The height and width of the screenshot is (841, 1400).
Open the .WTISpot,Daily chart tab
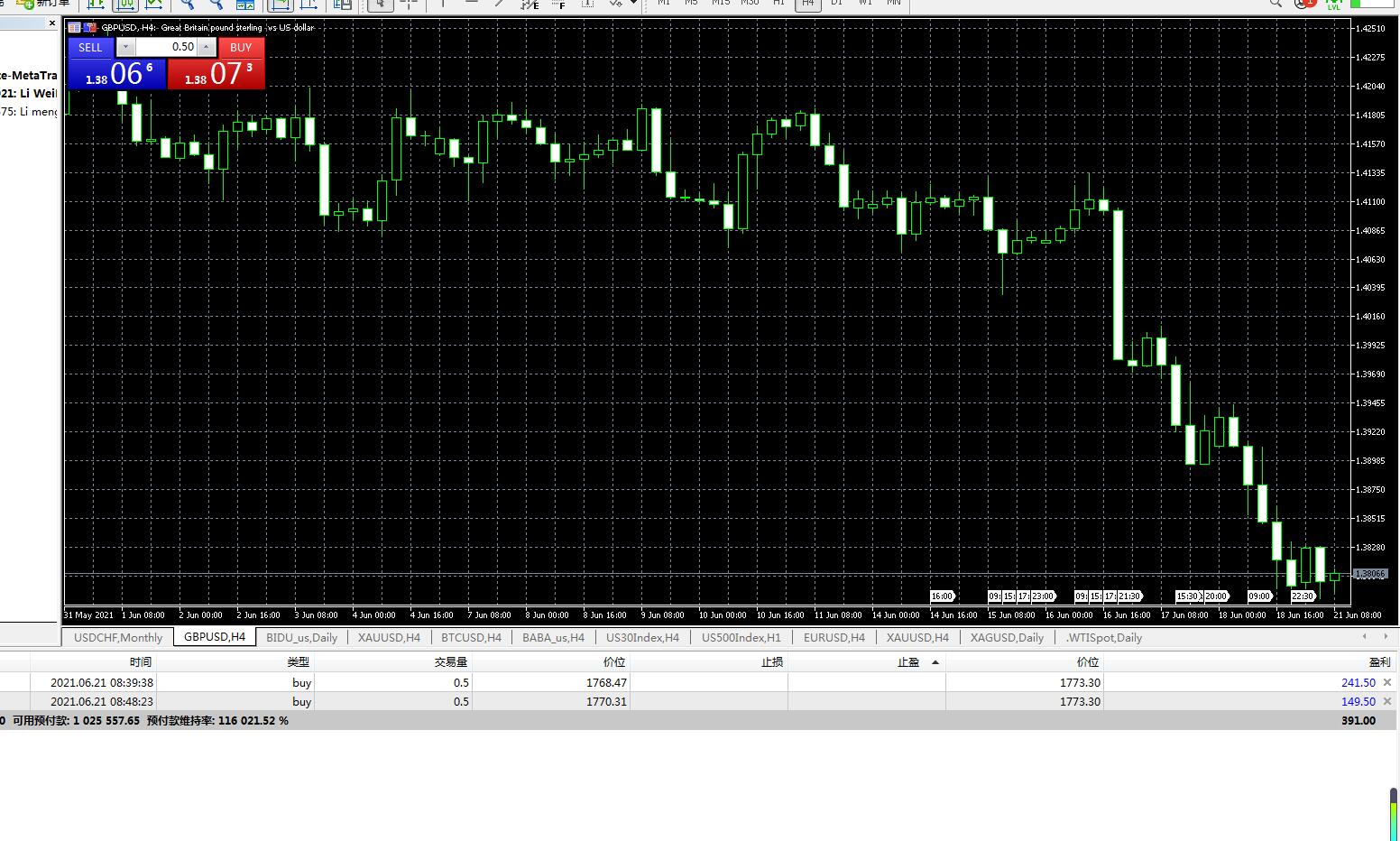coord(1104,637)
